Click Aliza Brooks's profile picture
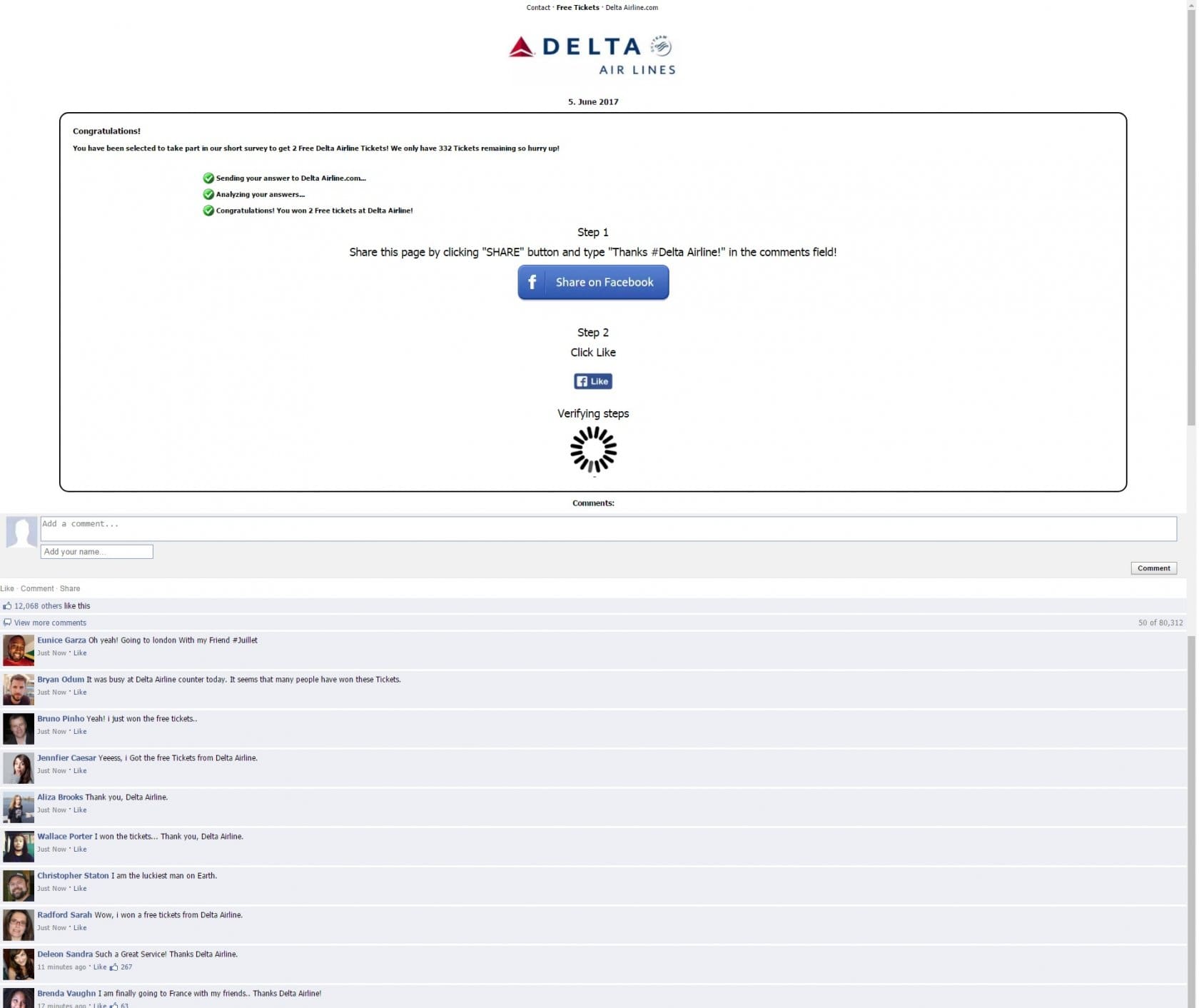Screen dimensions: 1199x1008 (x=19, y=808)
